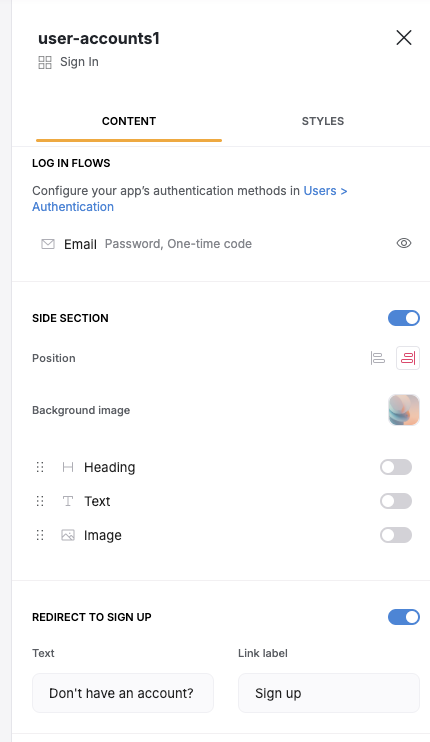This screenshot has width=430, height=742.
Task: Select the Content tab
Action: click(x=129, y=121)
